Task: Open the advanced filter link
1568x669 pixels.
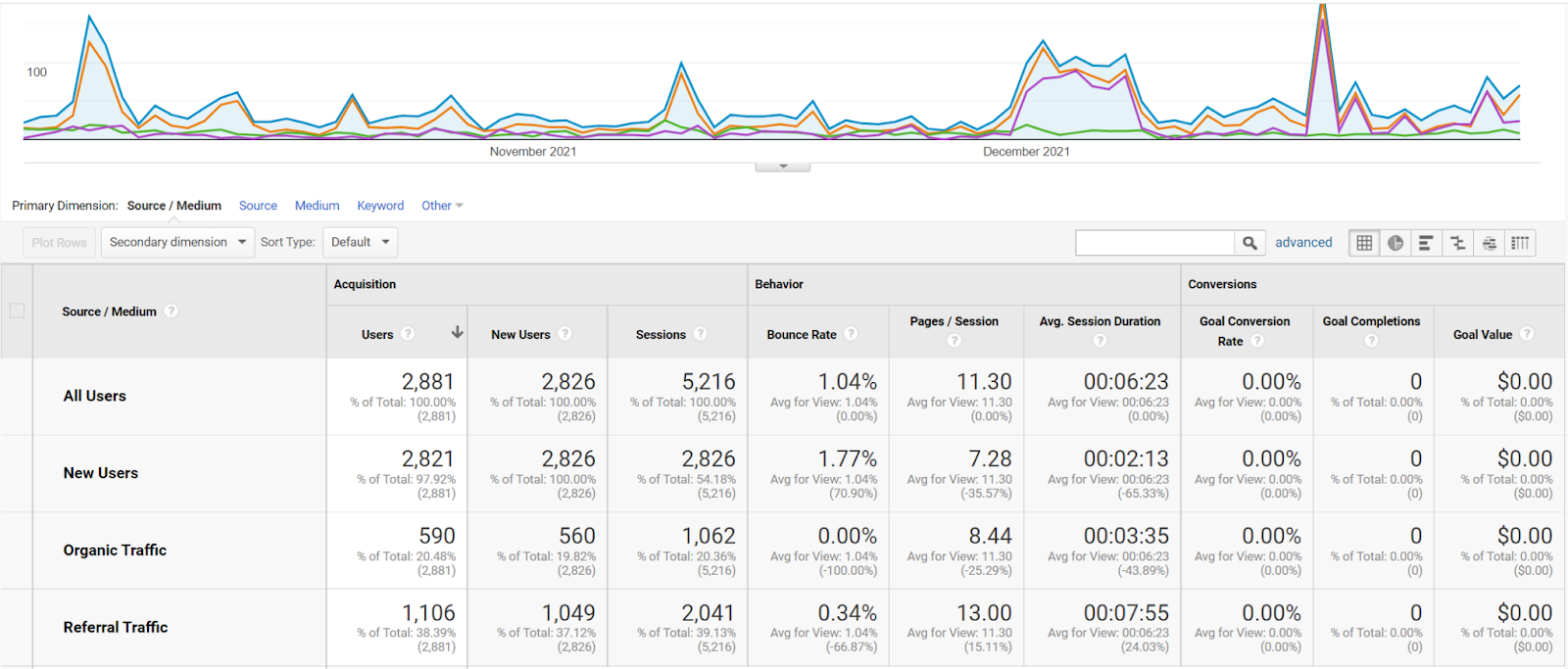Action: [x=1303, y=242]
